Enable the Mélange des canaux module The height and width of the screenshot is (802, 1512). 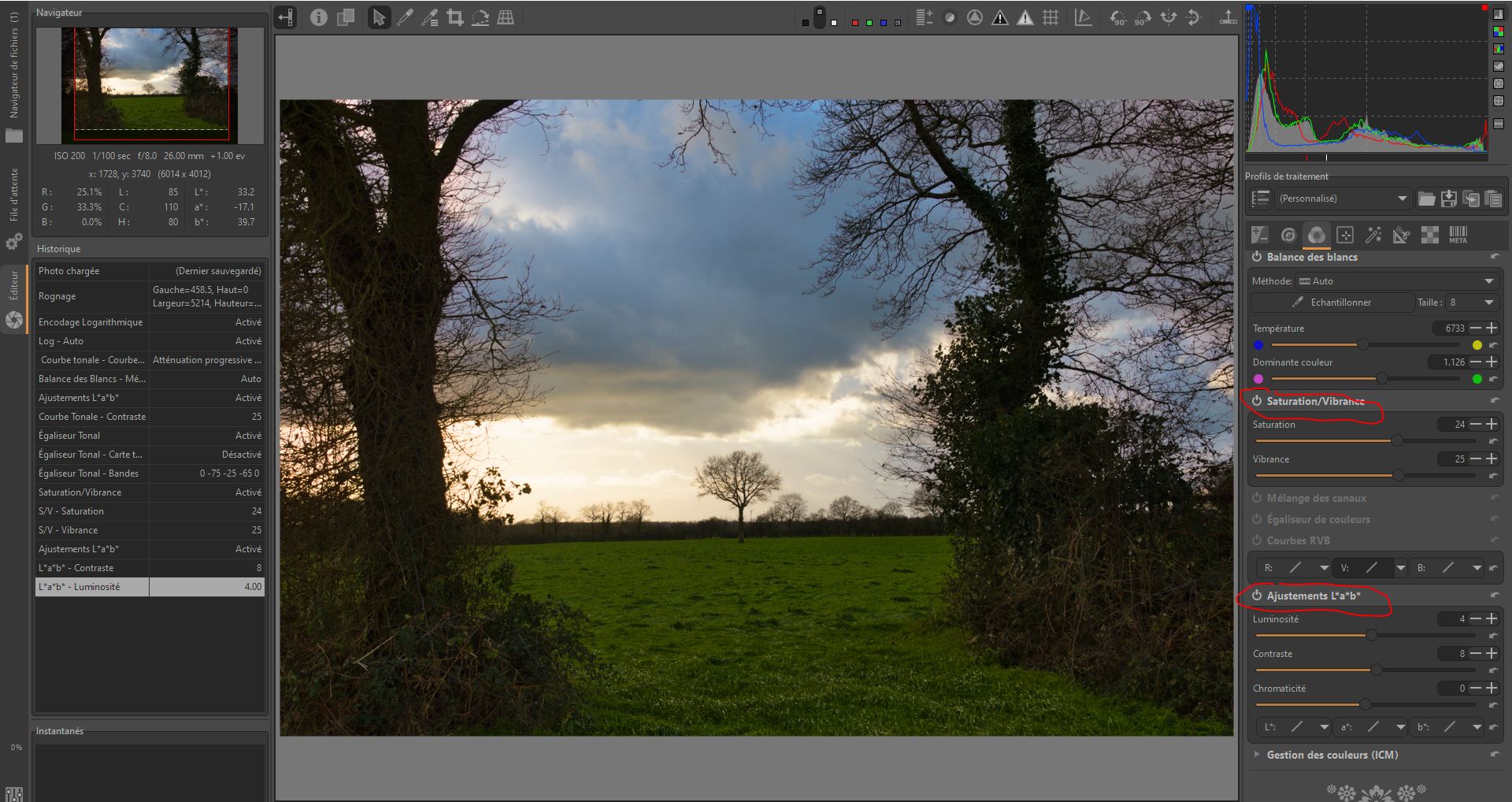(x=1257, y=498)
